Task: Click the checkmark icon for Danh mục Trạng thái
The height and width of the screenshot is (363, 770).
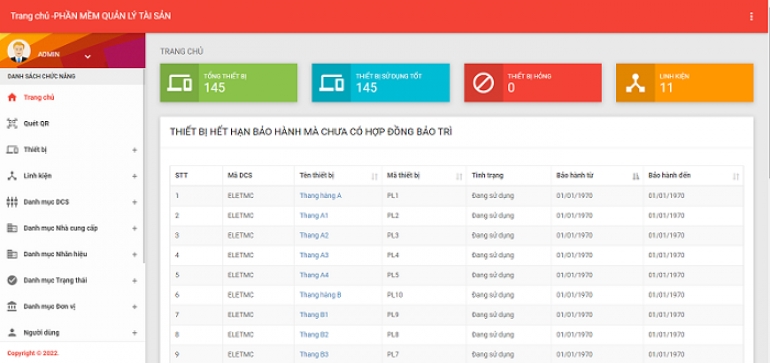Action: click(12, 280)
